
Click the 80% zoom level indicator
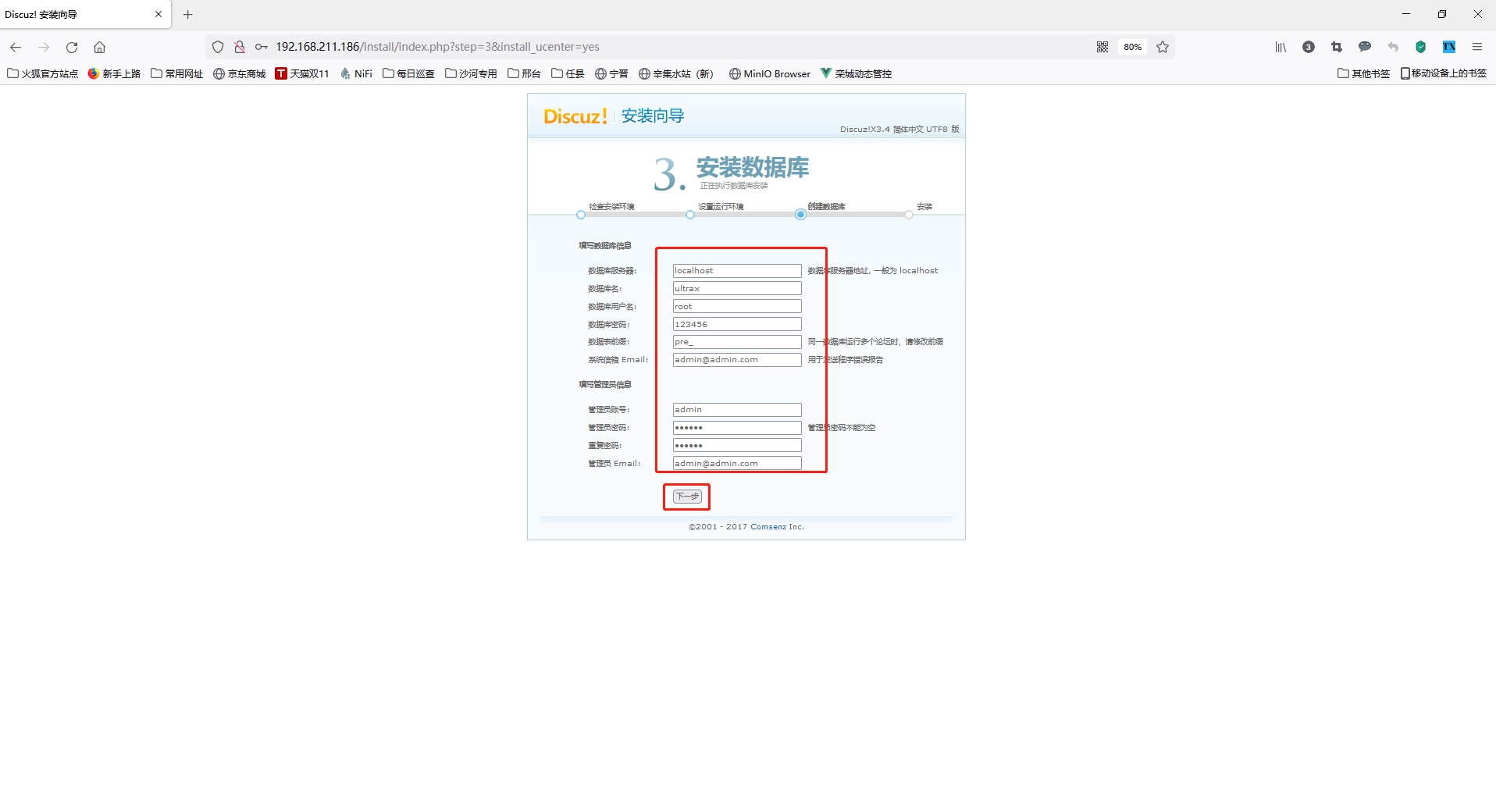tap(1133, 47)
